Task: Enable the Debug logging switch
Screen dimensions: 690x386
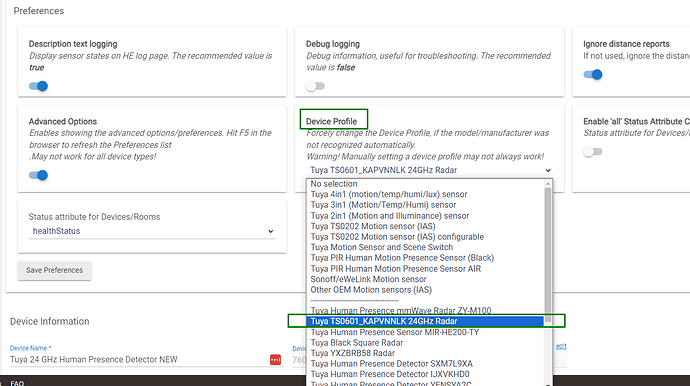Action: pos(315,86)
